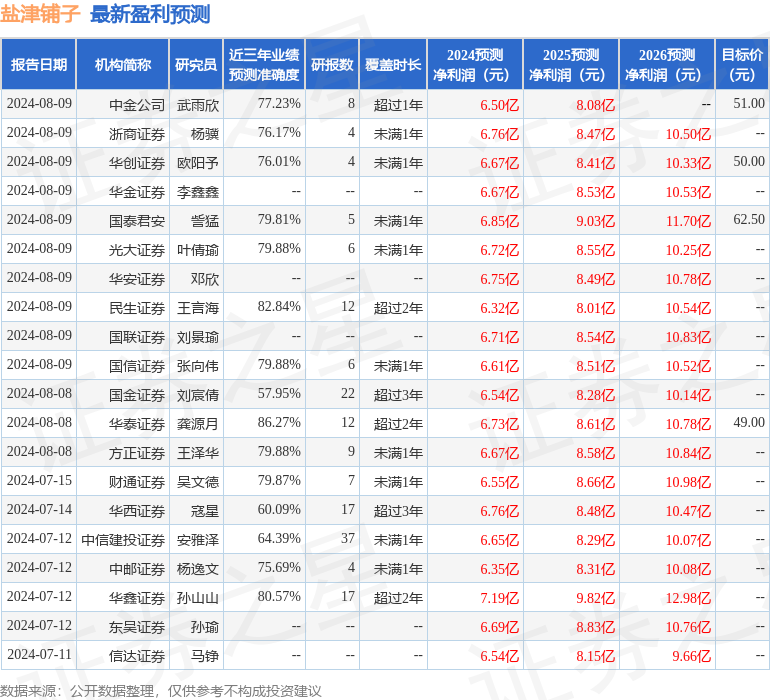Image resolution: width=770 pixels, height=700 pixels.
Task: Click researcher name 武雨欣
Action: 198,105
